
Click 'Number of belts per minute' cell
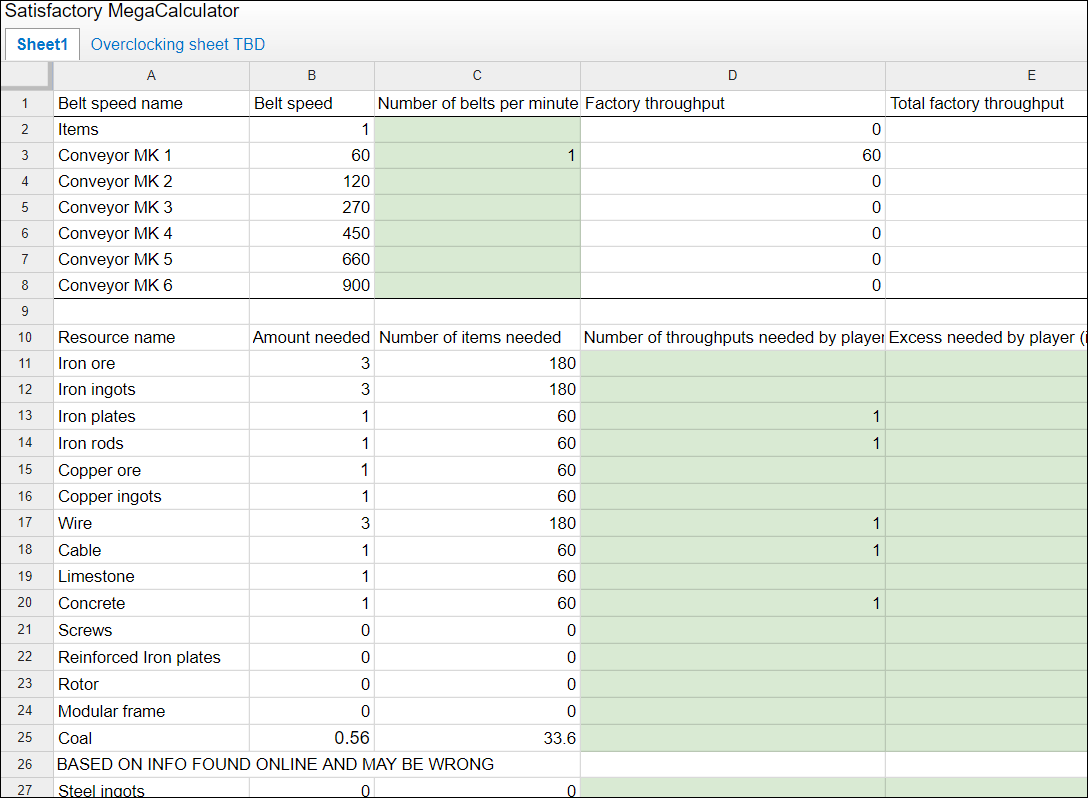[477, 103]
